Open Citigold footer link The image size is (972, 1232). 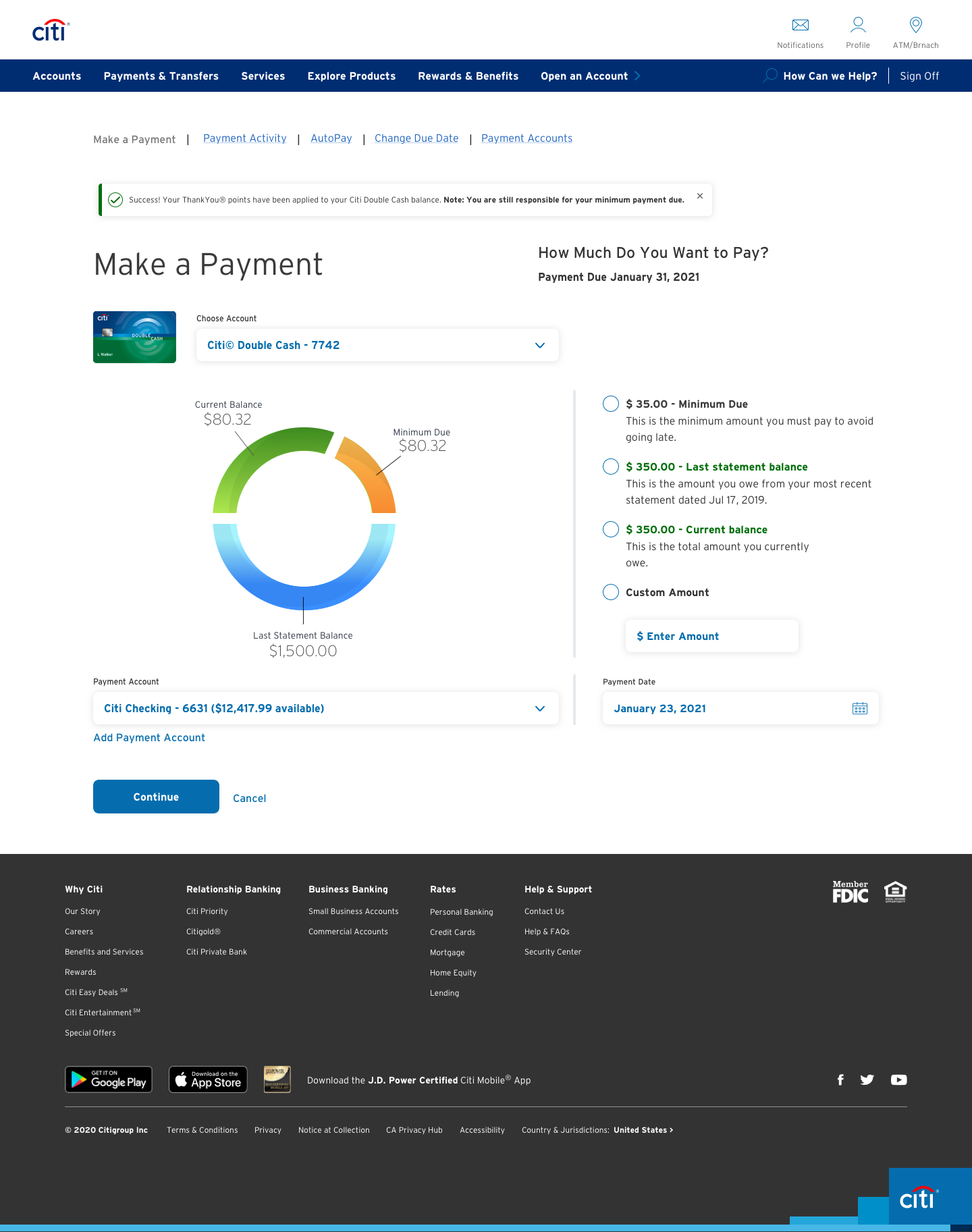point(204,932)
